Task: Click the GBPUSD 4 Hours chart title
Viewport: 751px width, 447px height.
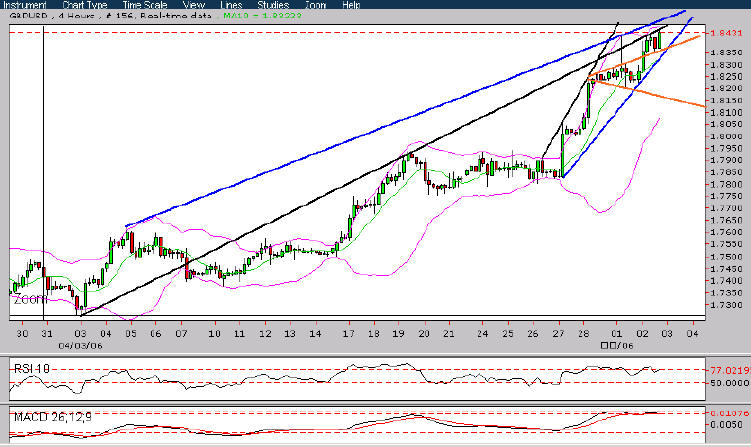Action: (x=110, y=16)
